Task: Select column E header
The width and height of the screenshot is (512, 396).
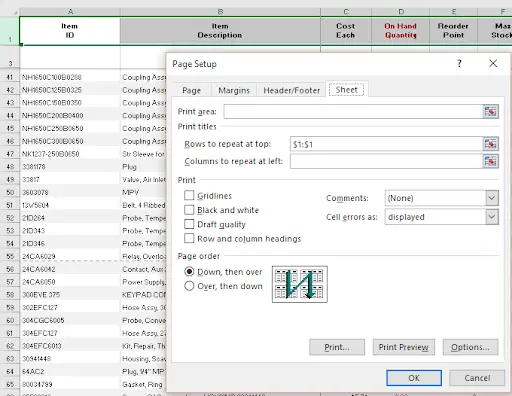Action: [454, 12]
